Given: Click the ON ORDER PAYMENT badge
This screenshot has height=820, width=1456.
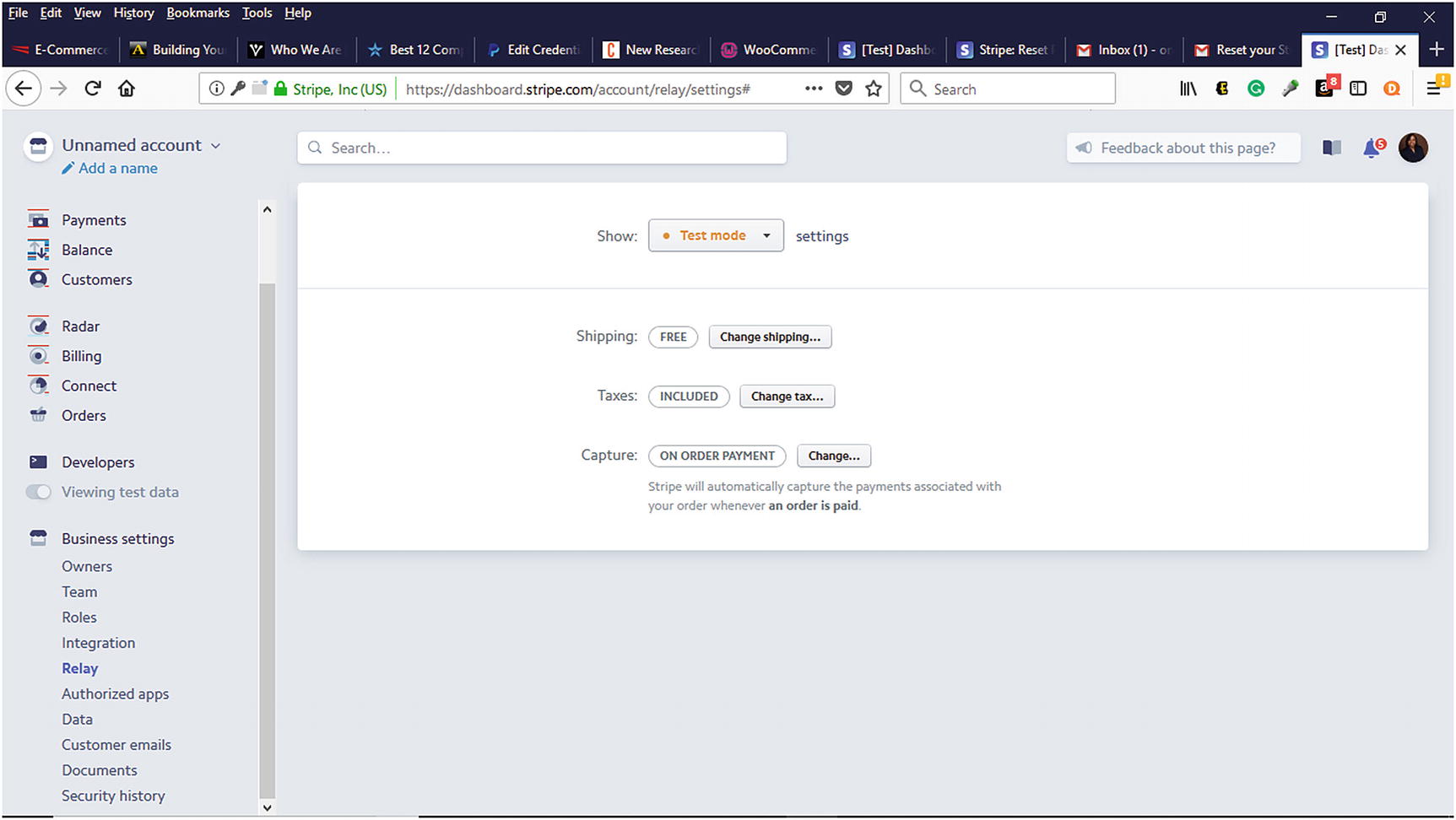Looking at the screenshot, I should [717, 456].
